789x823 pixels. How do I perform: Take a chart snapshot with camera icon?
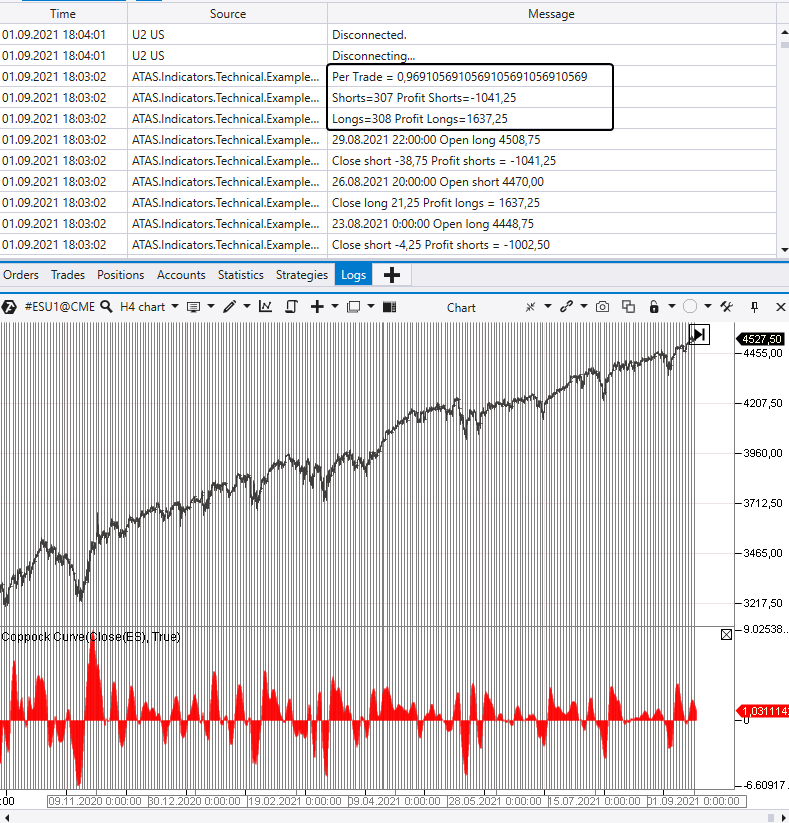602,307
